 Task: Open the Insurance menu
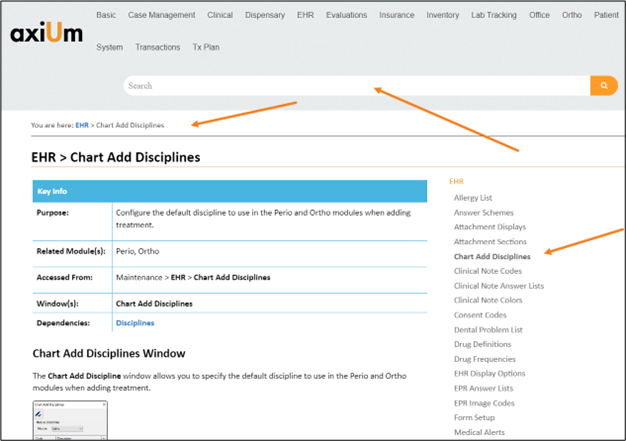(x=397, y=15)
